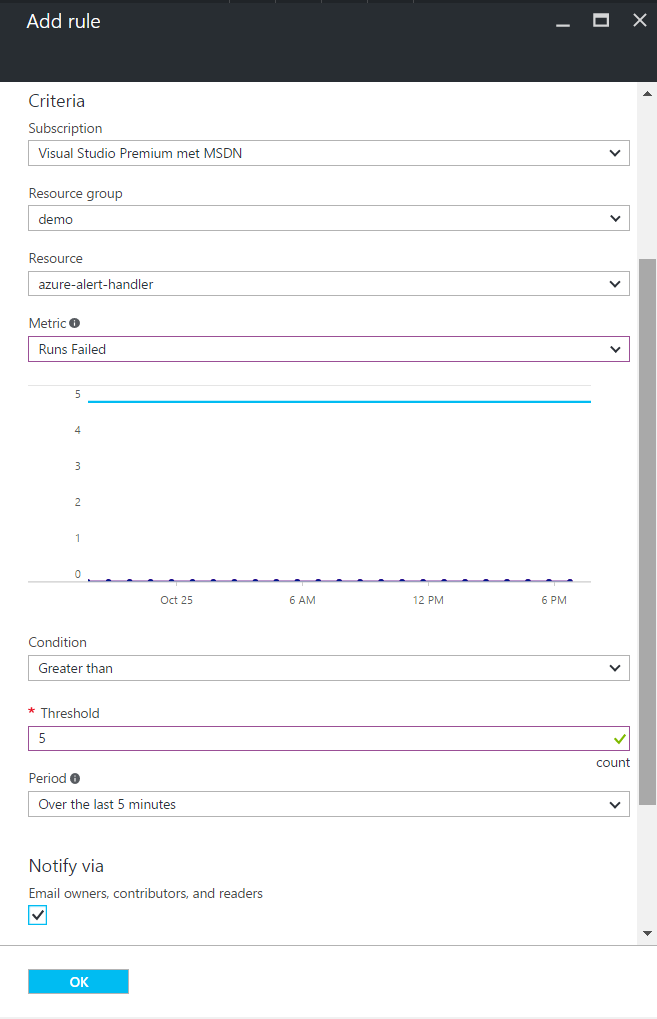Click the scrollbar up arrow

647,94
